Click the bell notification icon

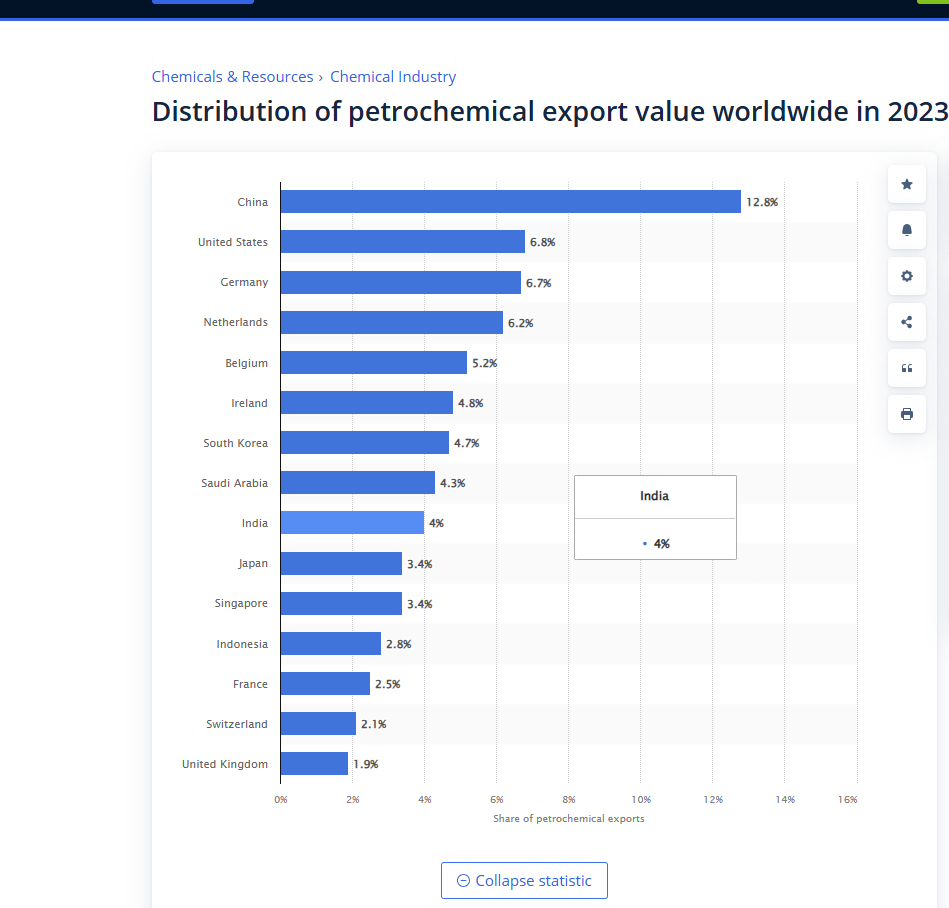[907, 230]
